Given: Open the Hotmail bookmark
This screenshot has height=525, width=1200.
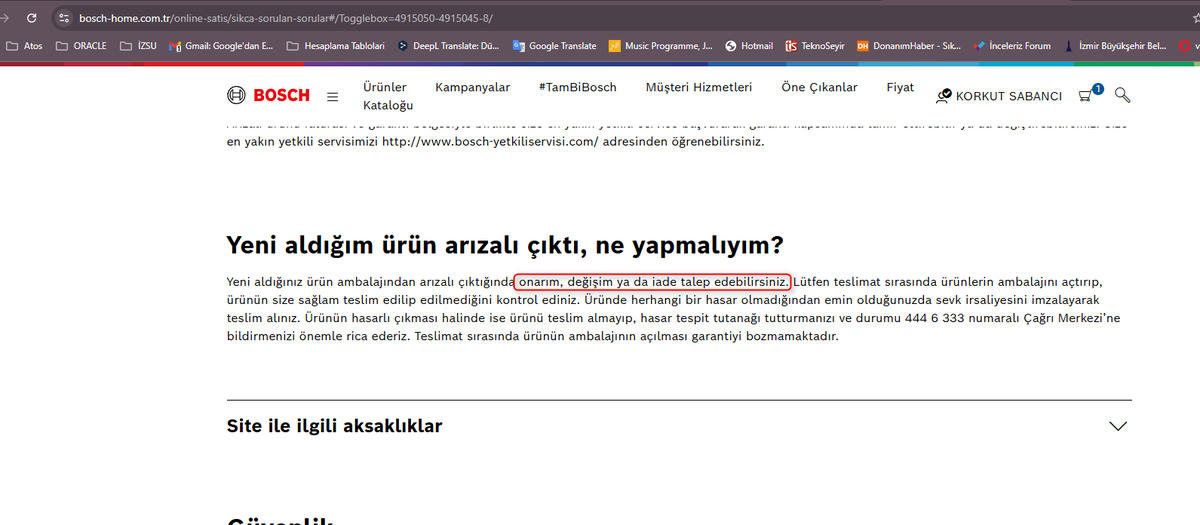Looking at the screenshot, I should point(749,46).
